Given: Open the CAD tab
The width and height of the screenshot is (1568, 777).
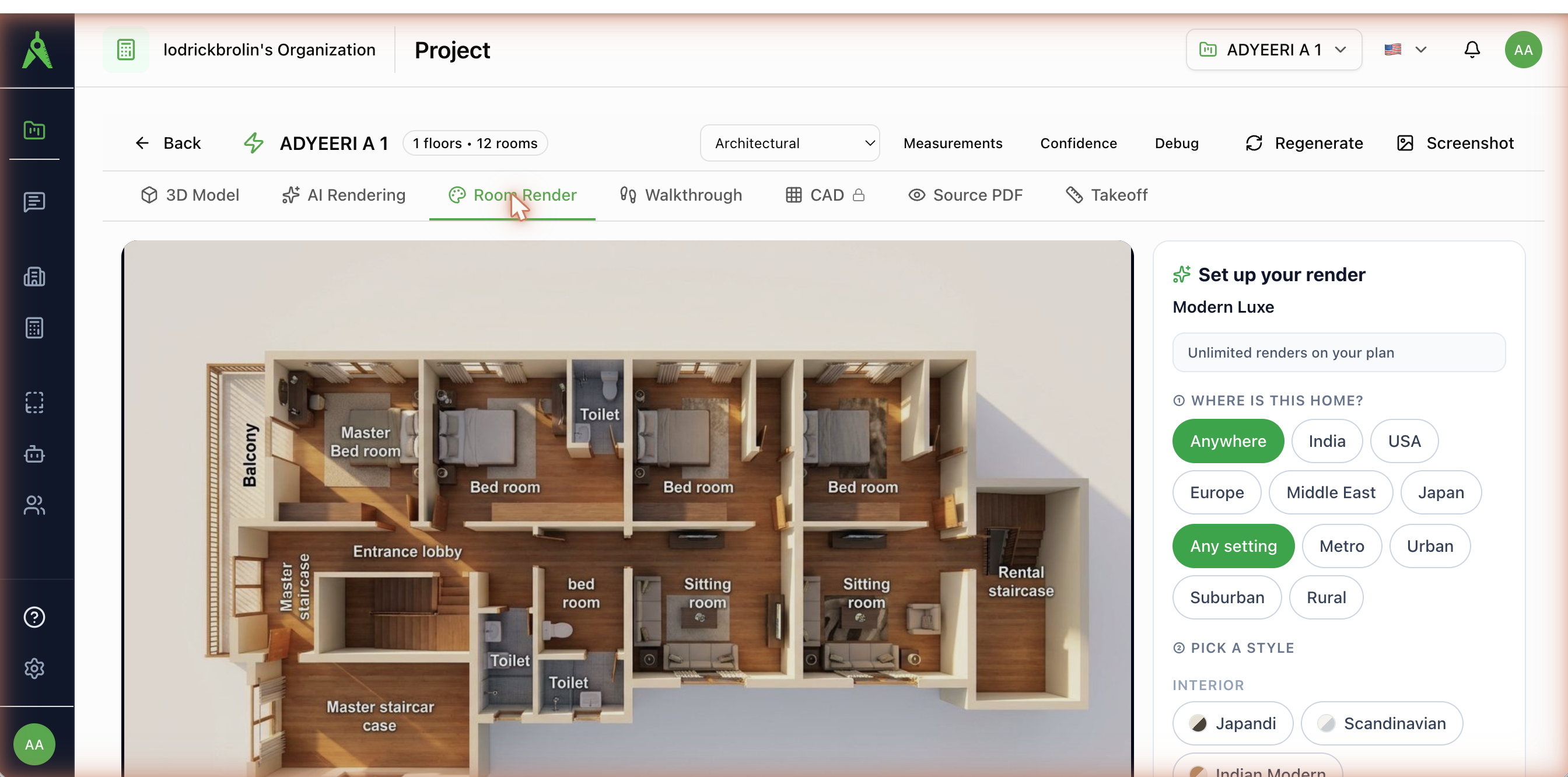Looking at the screenshot, I should pyautogui.click(x=825, y=195).
